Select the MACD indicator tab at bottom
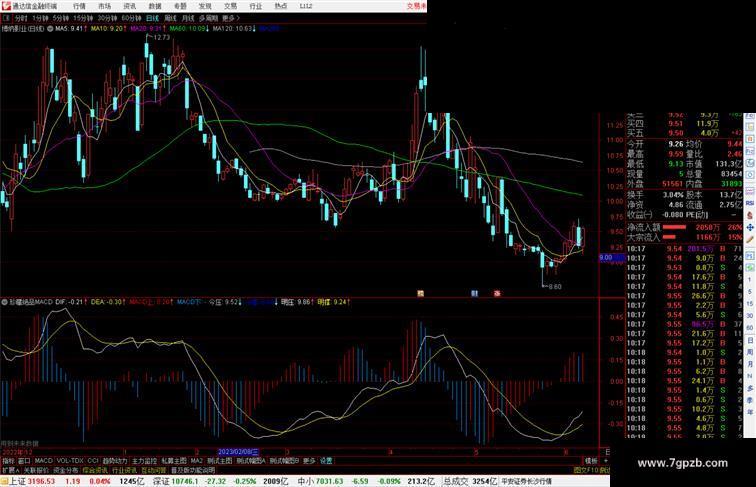Image resolution: width=756 pixels, height=487 pixels. pos(43,461)
